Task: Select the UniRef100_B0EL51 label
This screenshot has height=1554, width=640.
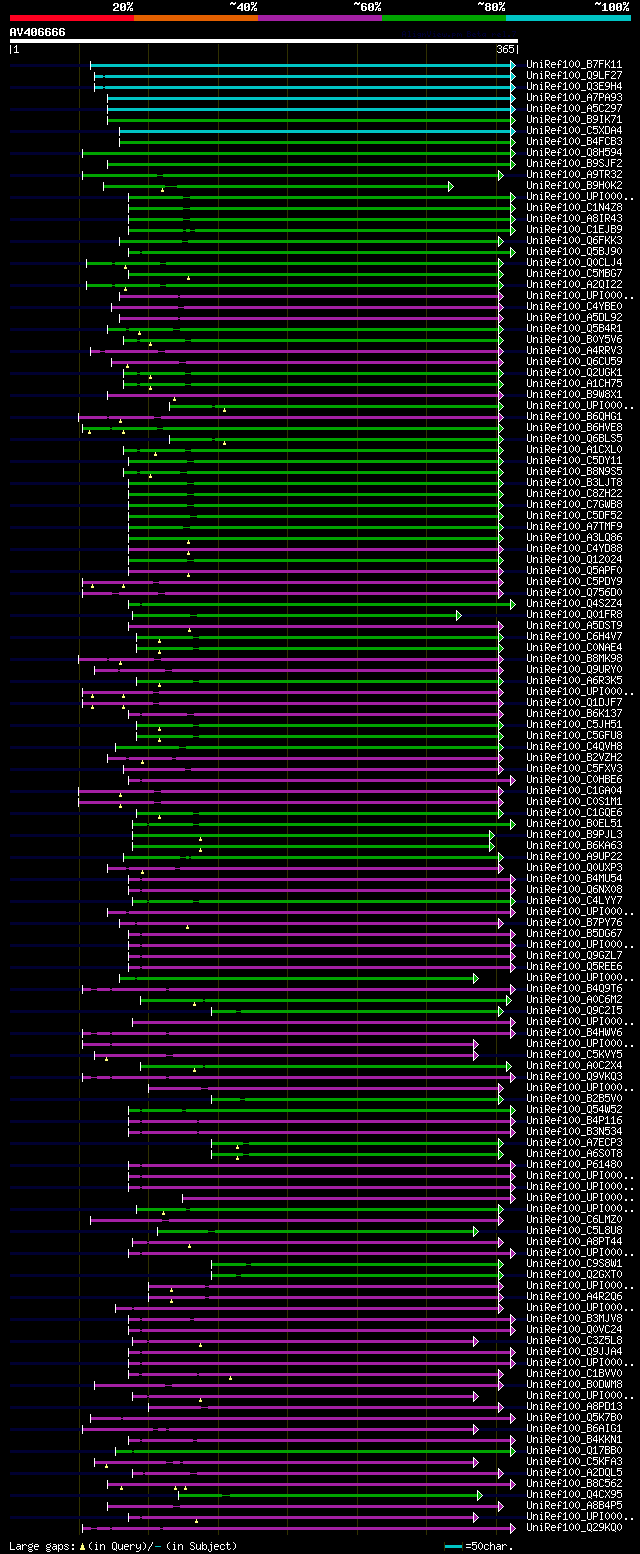Action: pos(574,823)
